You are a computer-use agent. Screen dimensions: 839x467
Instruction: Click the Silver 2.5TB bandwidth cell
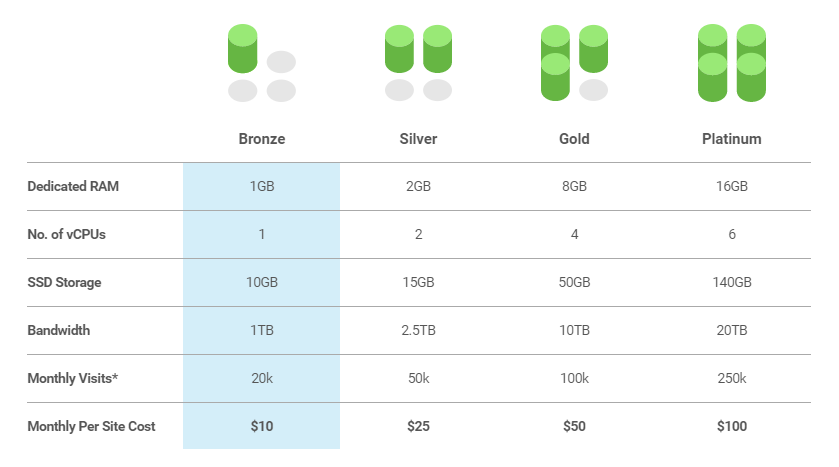coord(418,330)
